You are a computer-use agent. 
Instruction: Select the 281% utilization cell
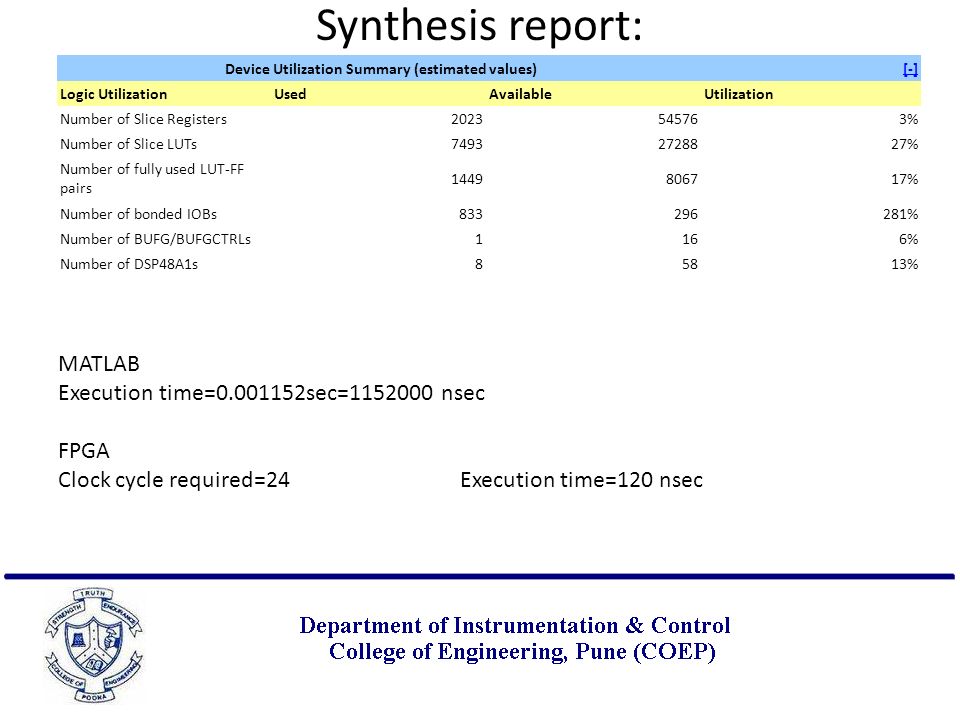(901, 214)
